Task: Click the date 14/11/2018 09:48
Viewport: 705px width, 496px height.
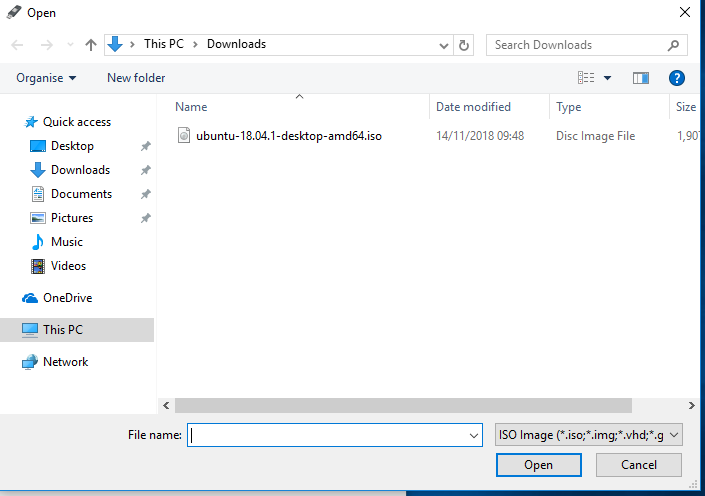Action: click(x=480, y=136)
